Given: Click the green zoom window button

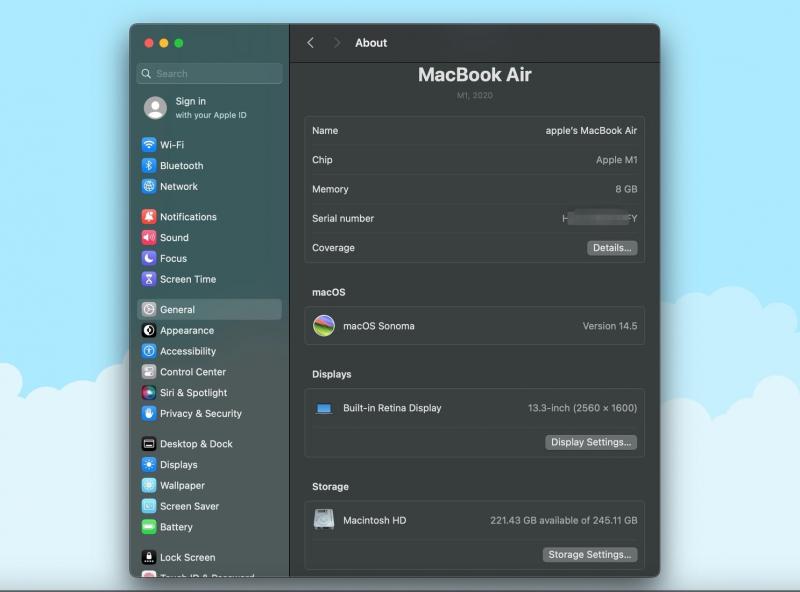Looking at the screenshot, I should click(x=179, y=43).
